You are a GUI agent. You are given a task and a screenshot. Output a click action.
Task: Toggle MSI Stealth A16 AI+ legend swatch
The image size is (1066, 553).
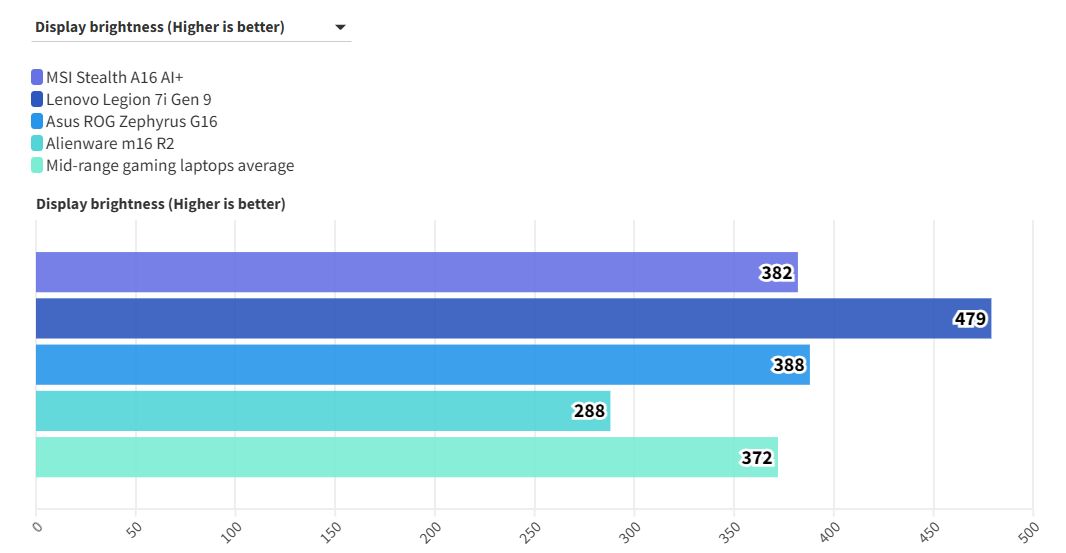click(37, 77)
